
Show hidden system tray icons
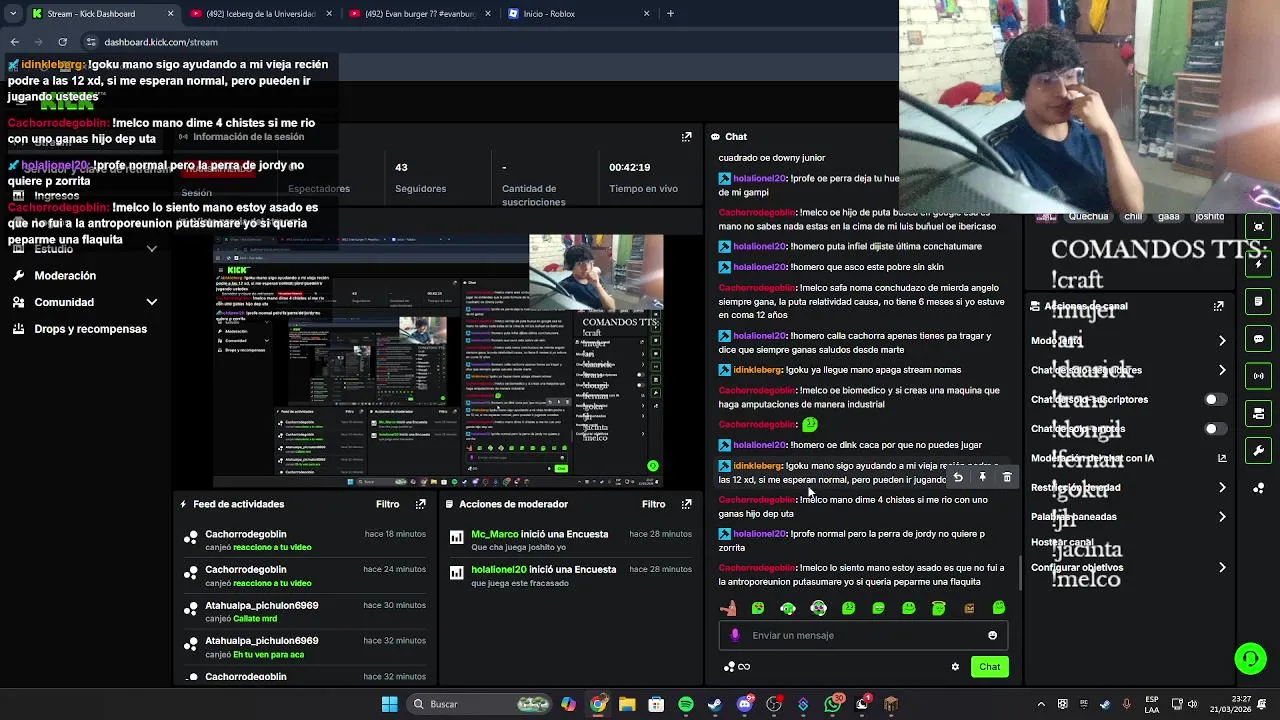tap(1040, 704)
